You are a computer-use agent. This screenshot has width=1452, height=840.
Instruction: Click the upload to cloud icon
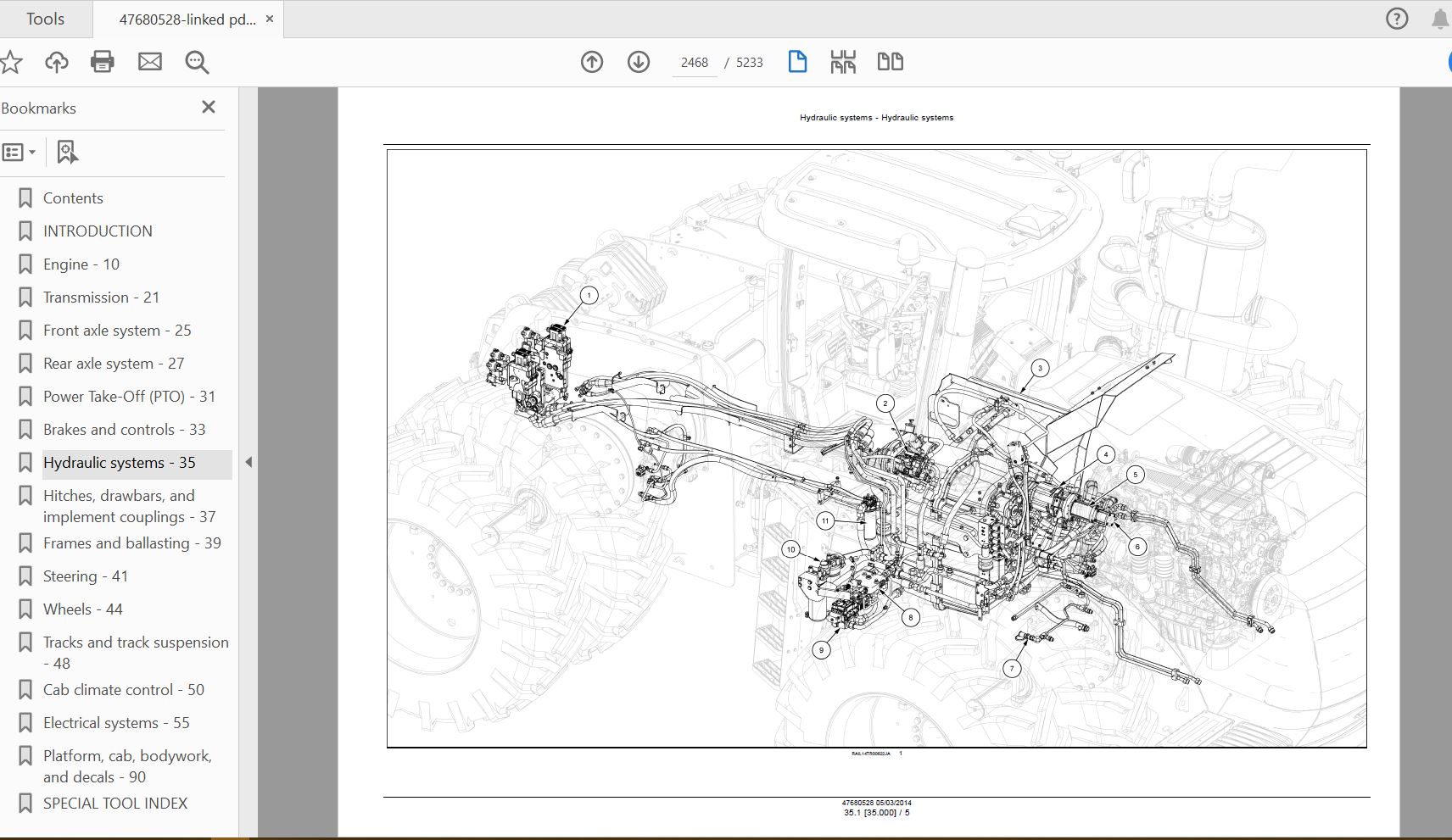[57, 62]
